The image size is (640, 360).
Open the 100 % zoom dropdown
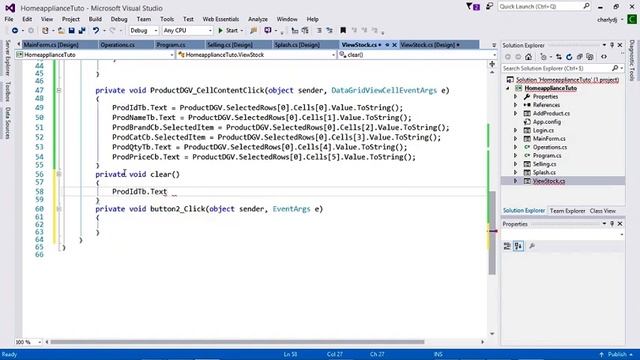click(x=29, y=342)
